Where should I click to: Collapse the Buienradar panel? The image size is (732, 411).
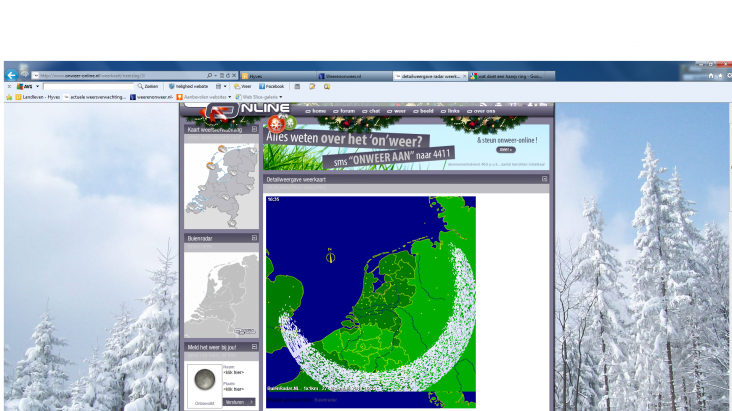(x=254, y=238)
